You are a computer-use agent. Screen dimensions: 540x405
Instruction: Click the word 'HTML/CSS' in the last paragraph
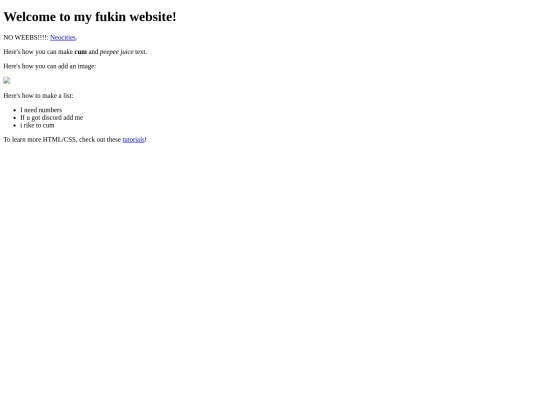59,139
